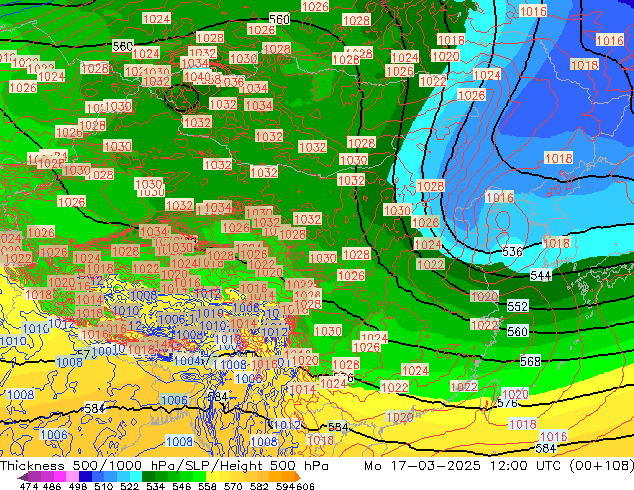Click the '552' height contour label
634x490 pixels.
coord(518,306)
